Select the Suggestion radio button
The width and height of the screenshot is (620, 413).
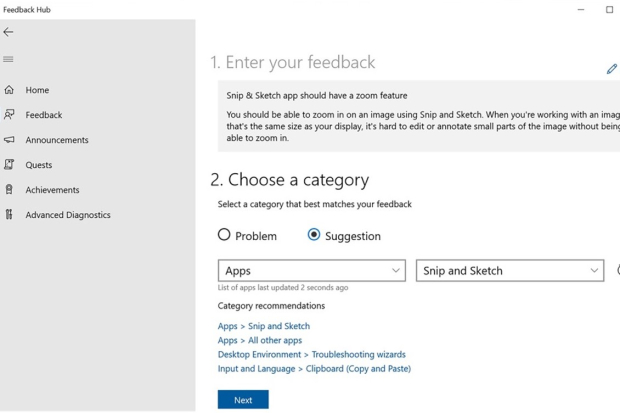[x=314, y=235]
